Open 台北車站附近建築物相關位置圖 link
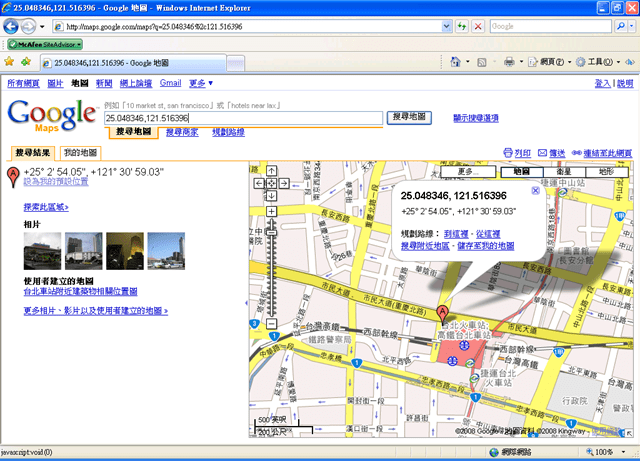Image resolution: width=640 pixels, height=461 pixels. [80, 292]
